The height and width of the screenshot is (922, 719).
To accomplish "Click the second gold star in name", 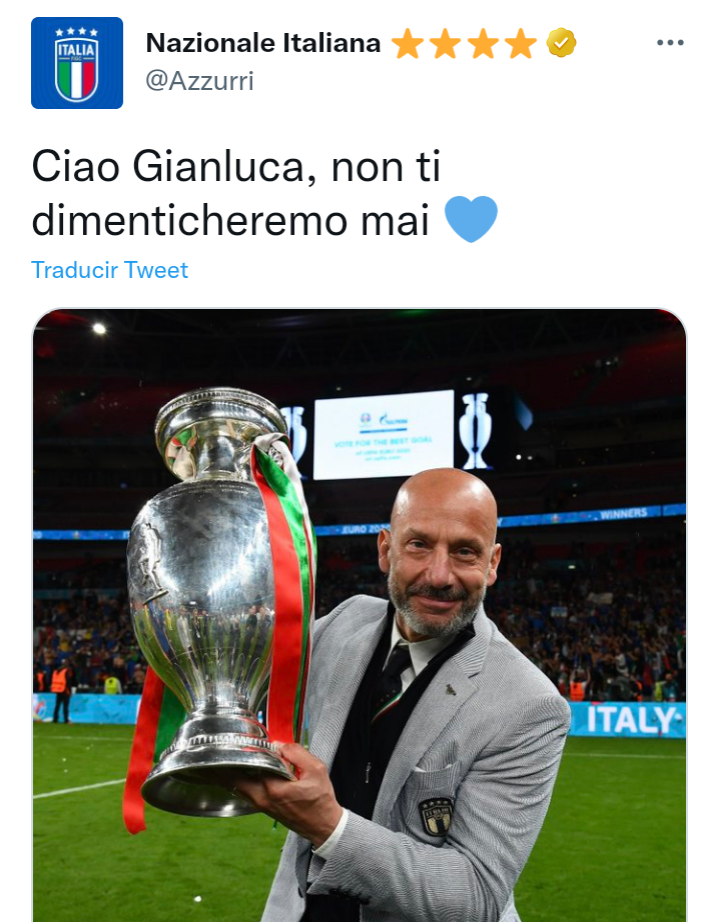I will (x=445, y=44).
